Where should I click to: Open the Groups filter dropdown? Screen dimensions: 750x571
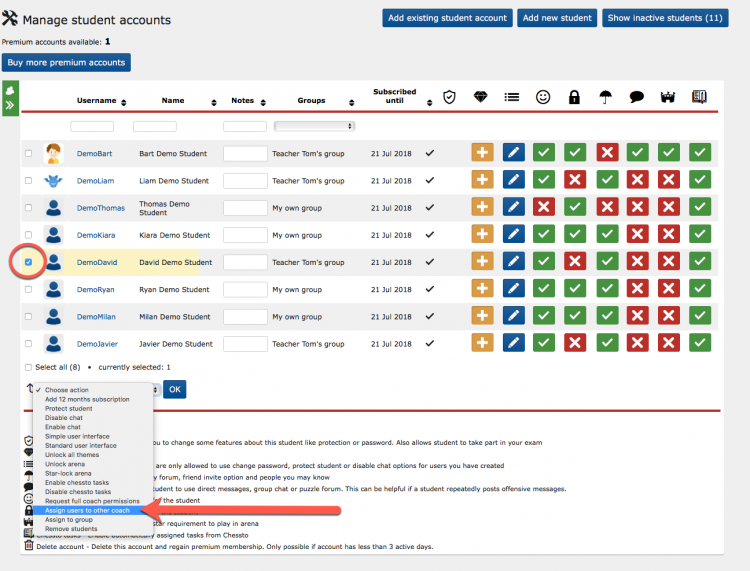click(314, 126)
